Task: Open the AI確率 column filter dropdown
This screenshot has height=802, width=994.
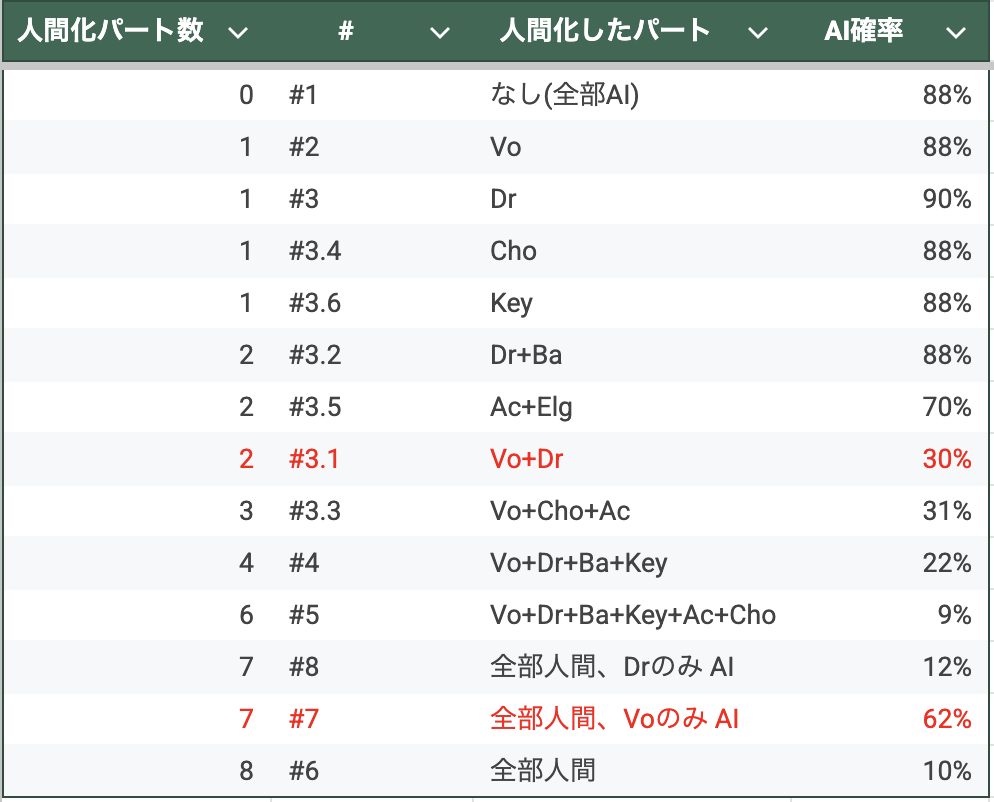Action: (955, 32)
